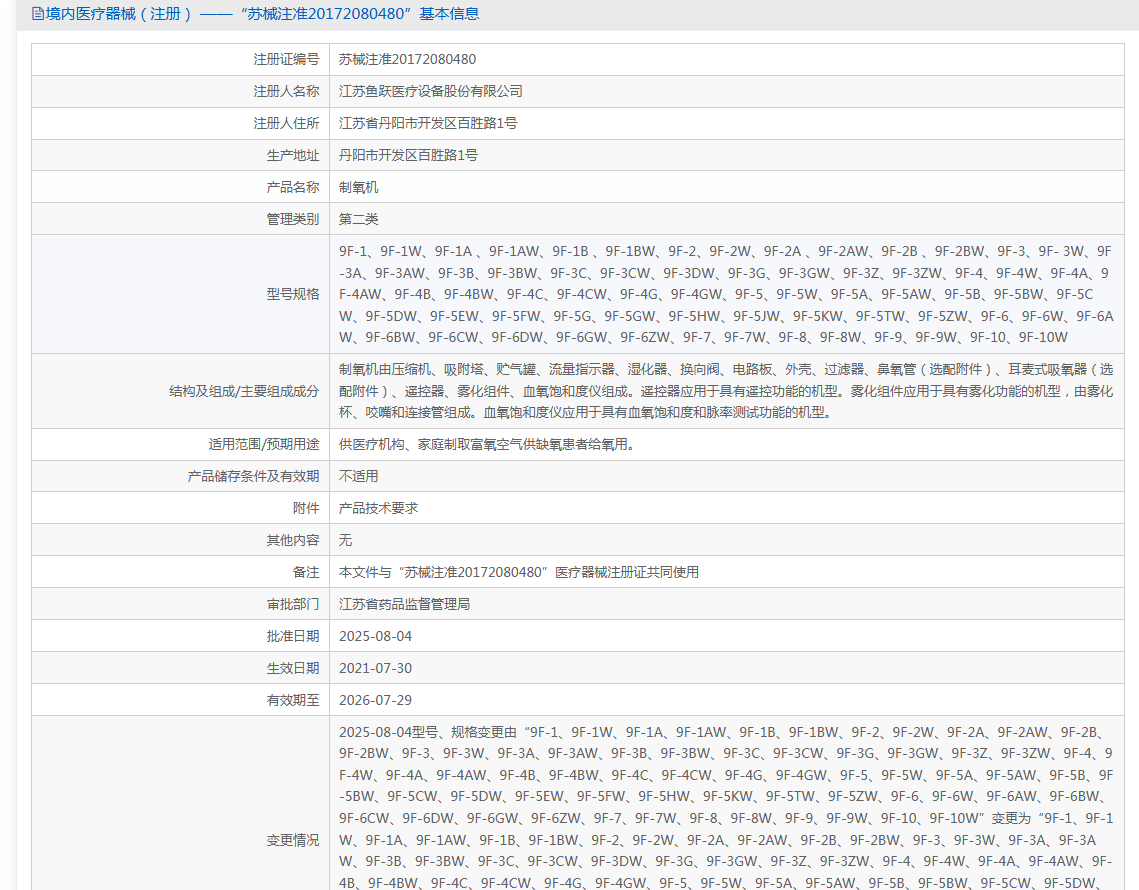Click the 审批部门 label
Image resolution: width=1139 pixels, height=890 pixels.
click(x=293, y=604)
